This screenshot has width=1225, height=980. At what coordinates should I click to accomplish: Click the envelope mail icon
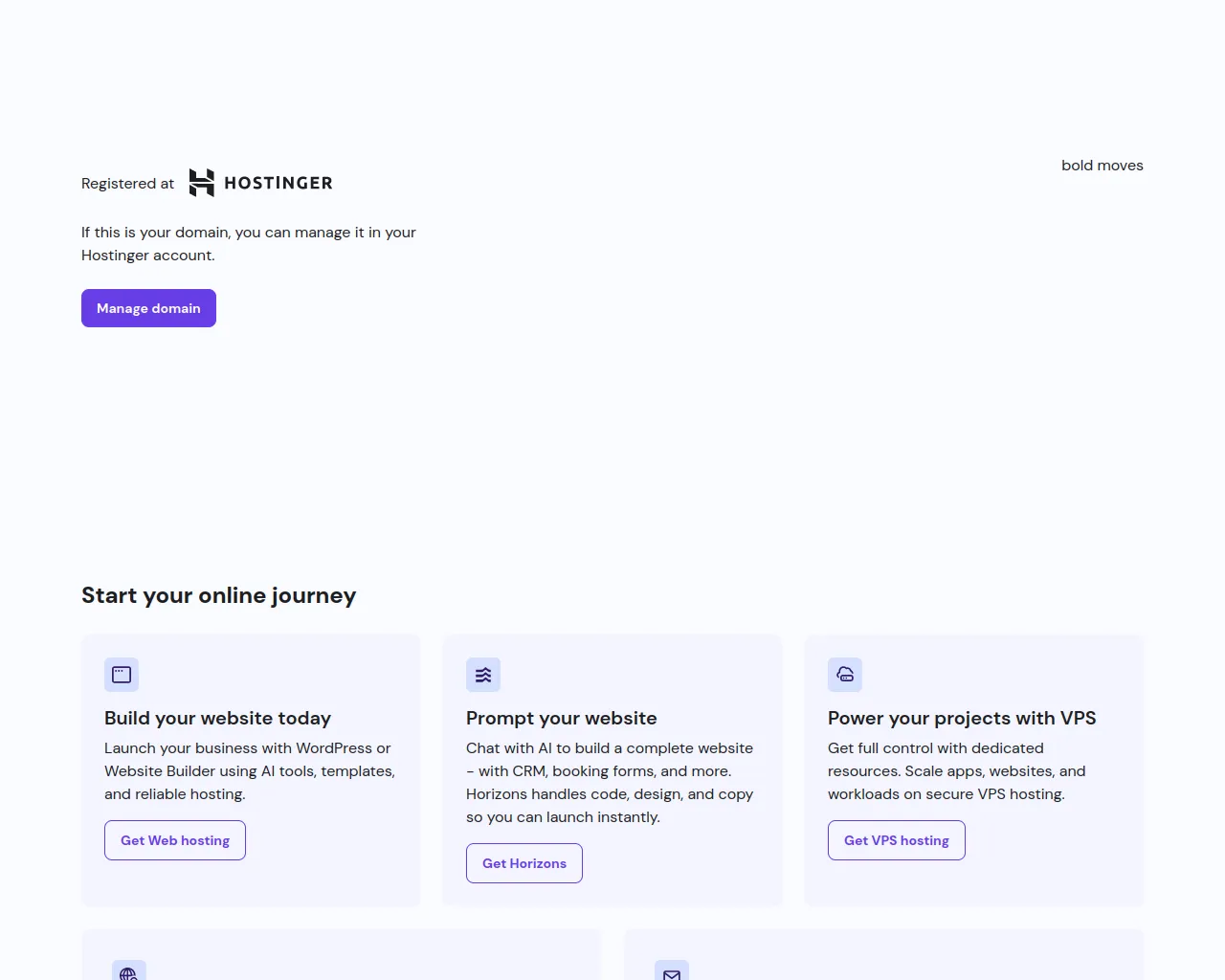tap(672, 972)
